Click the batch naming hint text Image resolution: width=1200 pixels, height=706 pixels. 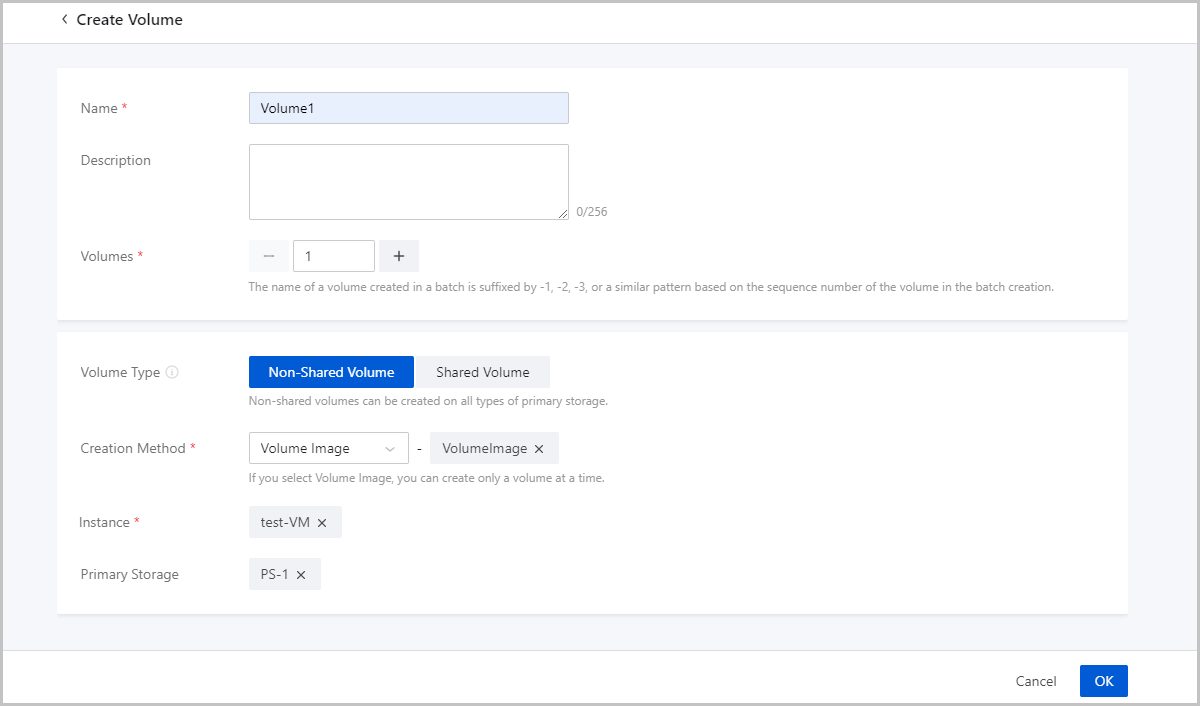tap(651, 287)
